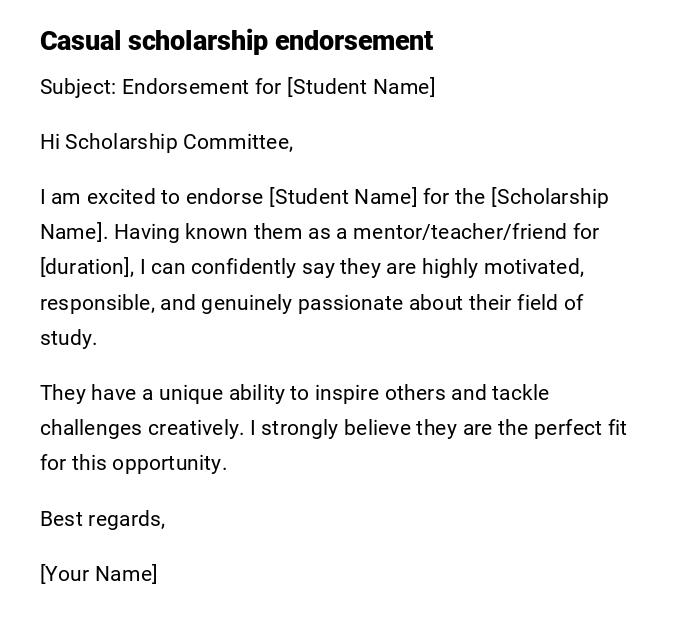
Task: Click the word "responsible"
Action: [96, 303]
